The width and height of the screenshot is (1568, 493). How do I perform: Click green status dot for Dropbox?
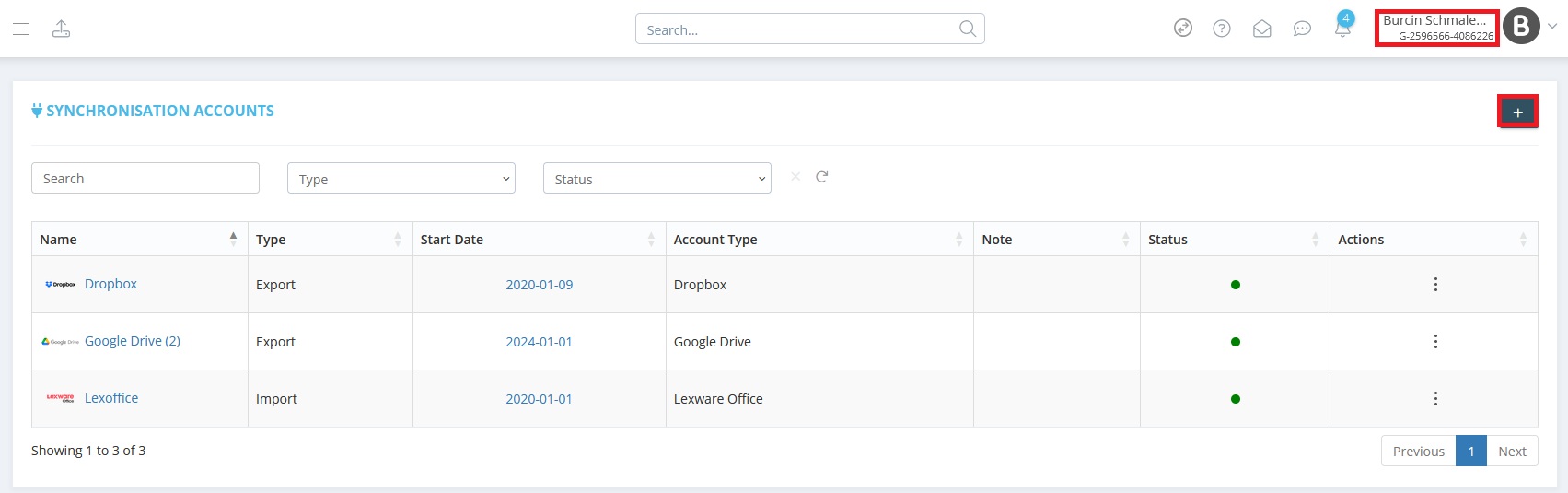click(1236, 285)
